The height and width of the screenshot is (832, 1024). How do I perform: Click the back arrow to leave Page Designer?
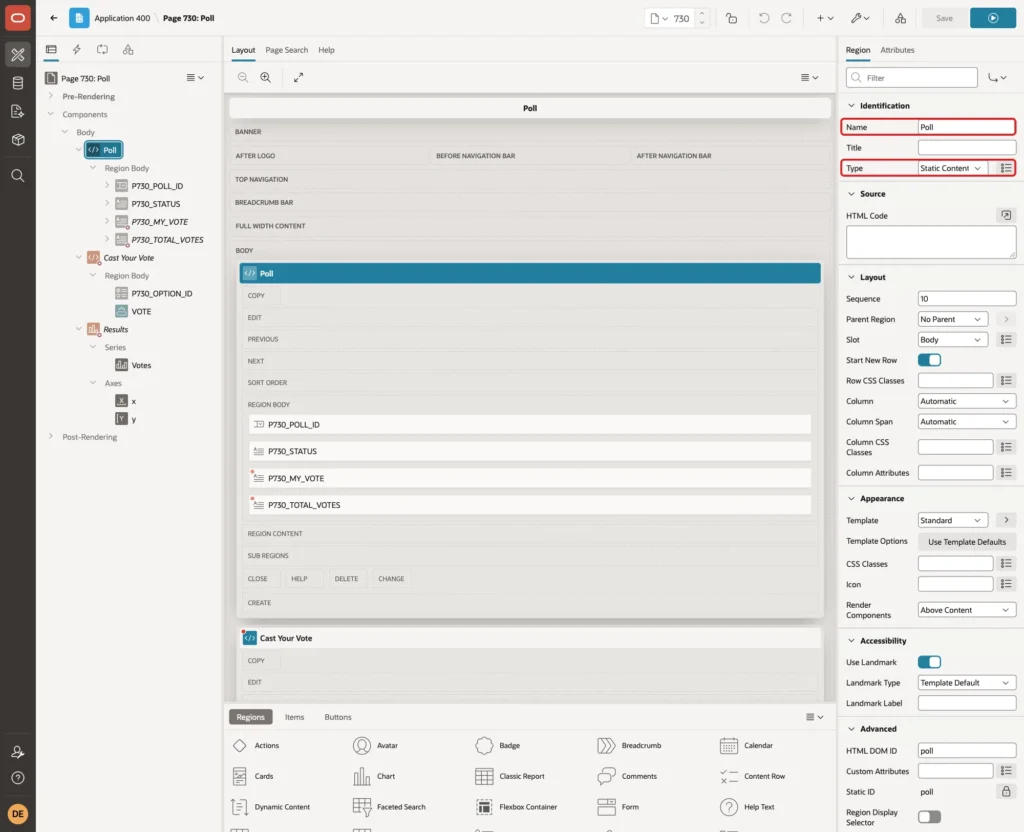(x=54, y=18)
